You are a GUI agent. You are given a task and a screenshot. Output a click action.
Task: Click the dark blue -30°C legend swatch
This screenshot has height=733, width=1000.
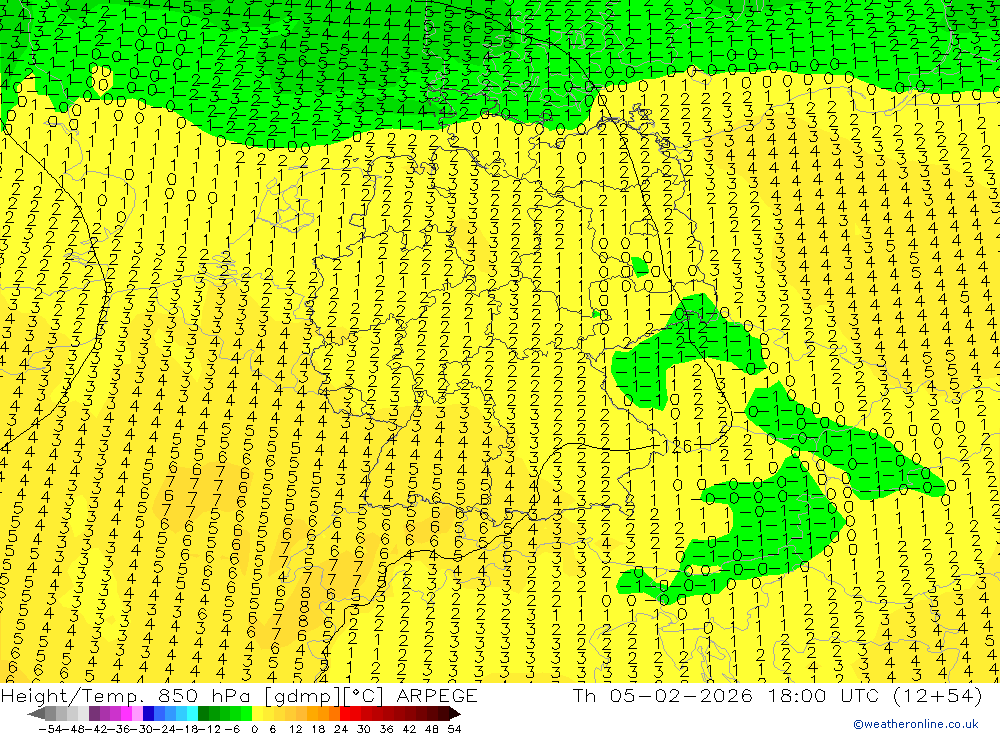pyautogui.click(x=148, y=714)
